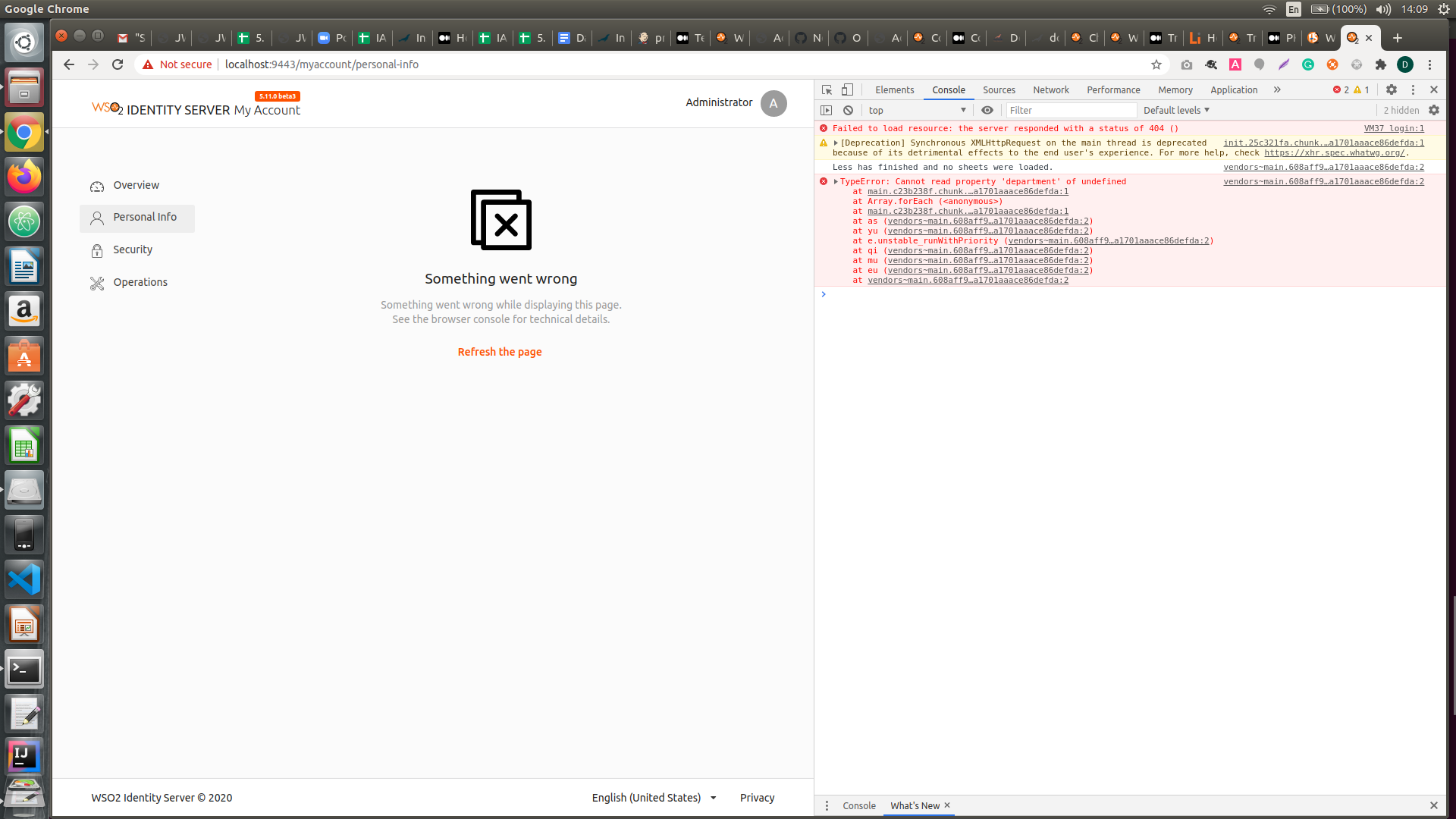Viewport: 1456px width, 819px height.
Task: Click the Privacy footer link
Action: (x=757, y=798)
